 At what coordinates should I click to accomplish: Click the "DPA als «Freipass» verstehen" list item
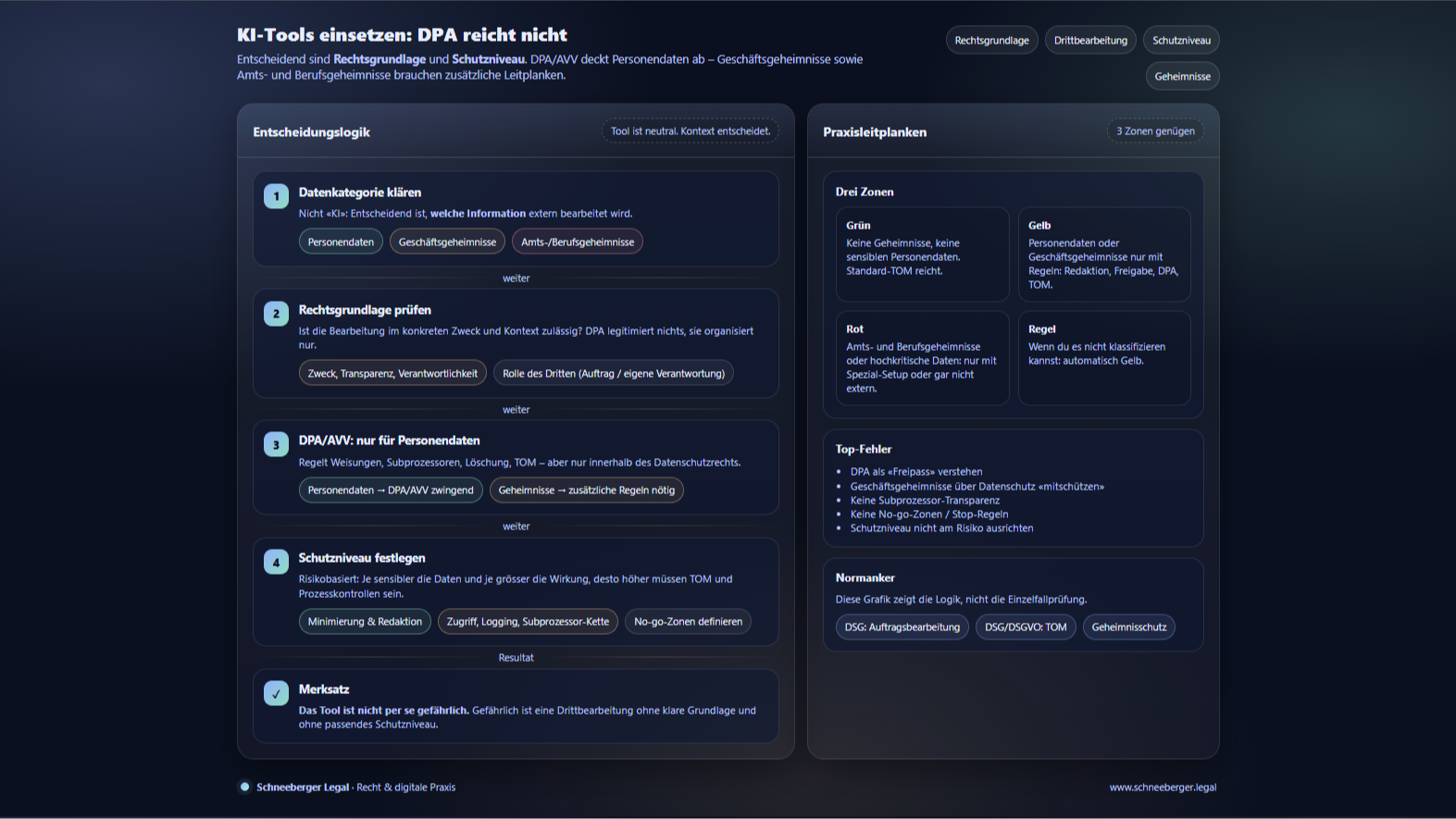click(x=916, y=472)
